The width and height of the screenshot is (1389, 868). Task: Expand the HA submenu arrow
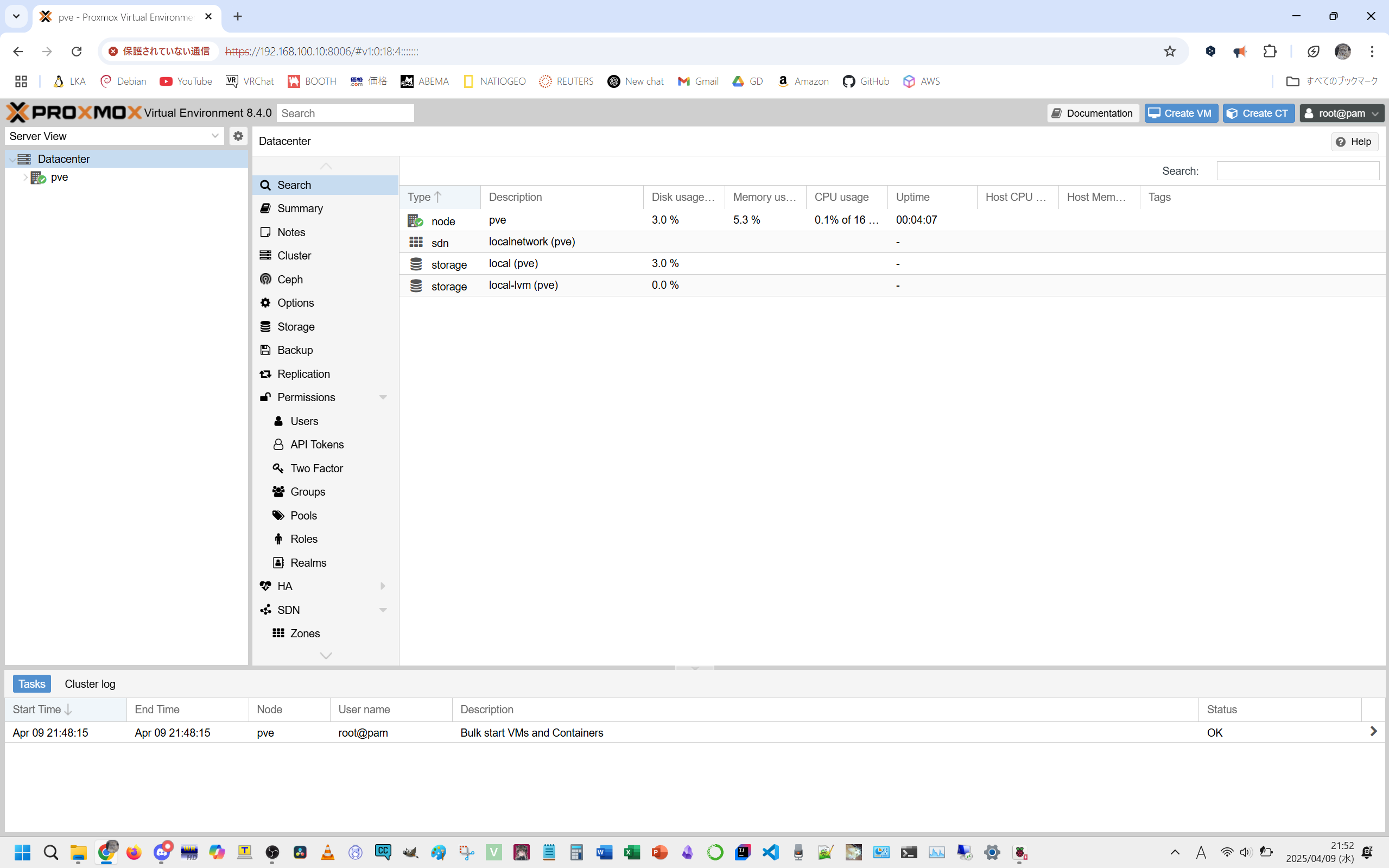(x=383, y=586)
